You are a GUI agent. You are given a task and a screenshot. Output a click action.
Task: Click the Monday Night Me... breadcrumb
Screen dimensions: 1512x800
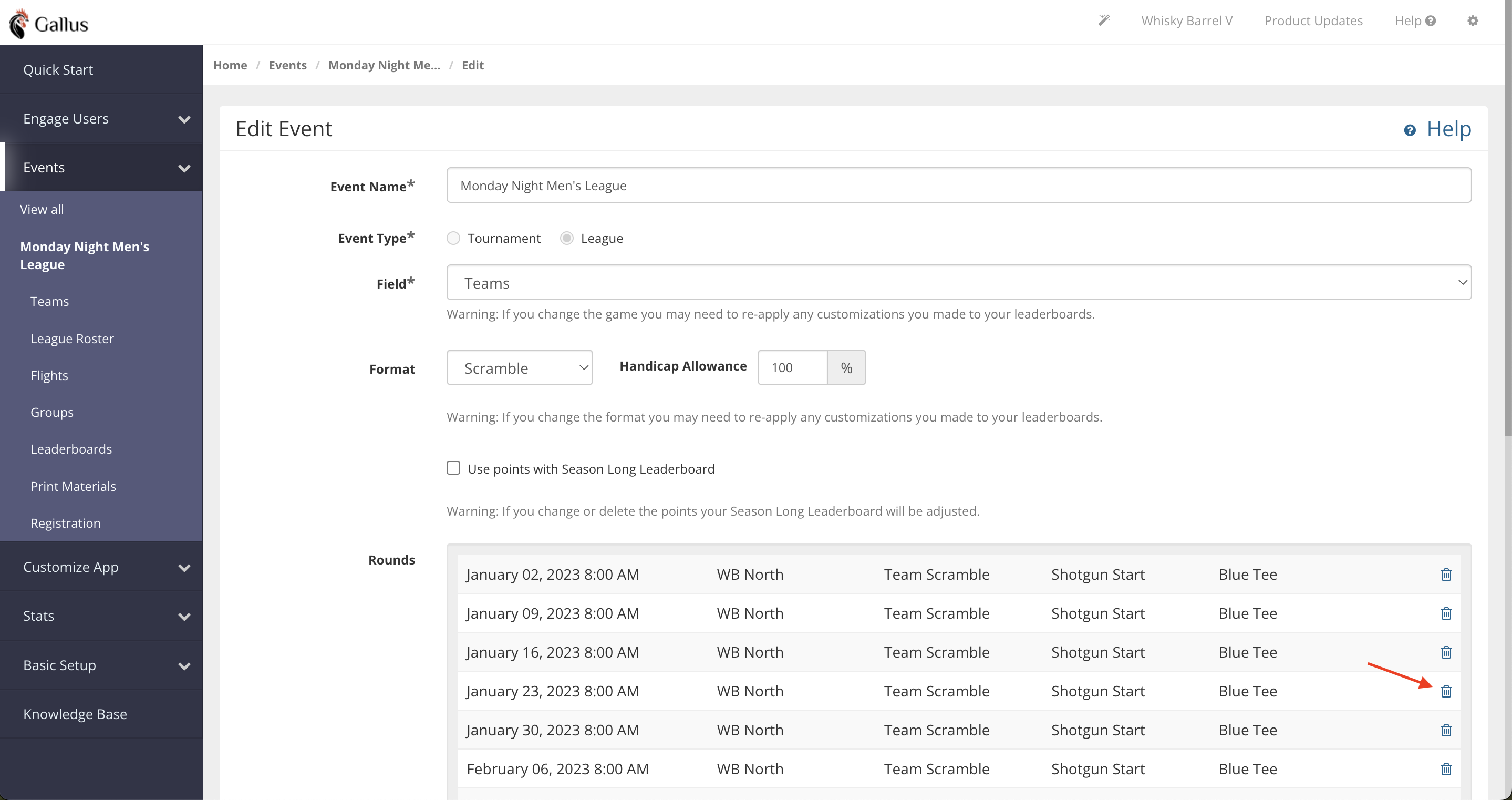(x=384, y=65)
